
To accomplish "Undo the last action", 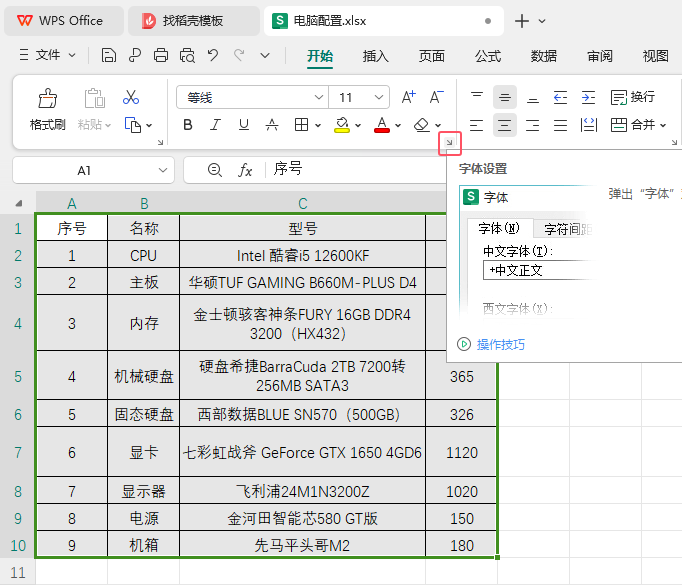I will click(x=213, y=55).
